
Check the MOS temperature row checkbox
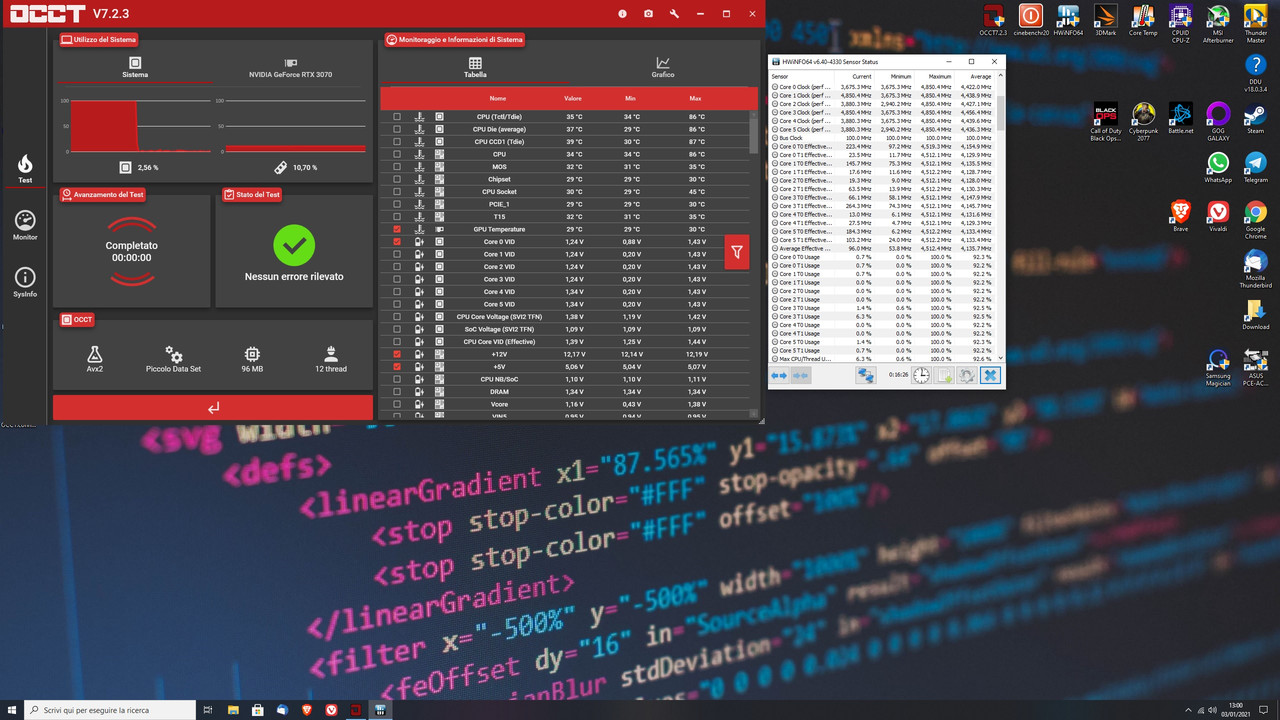(397, 167)
